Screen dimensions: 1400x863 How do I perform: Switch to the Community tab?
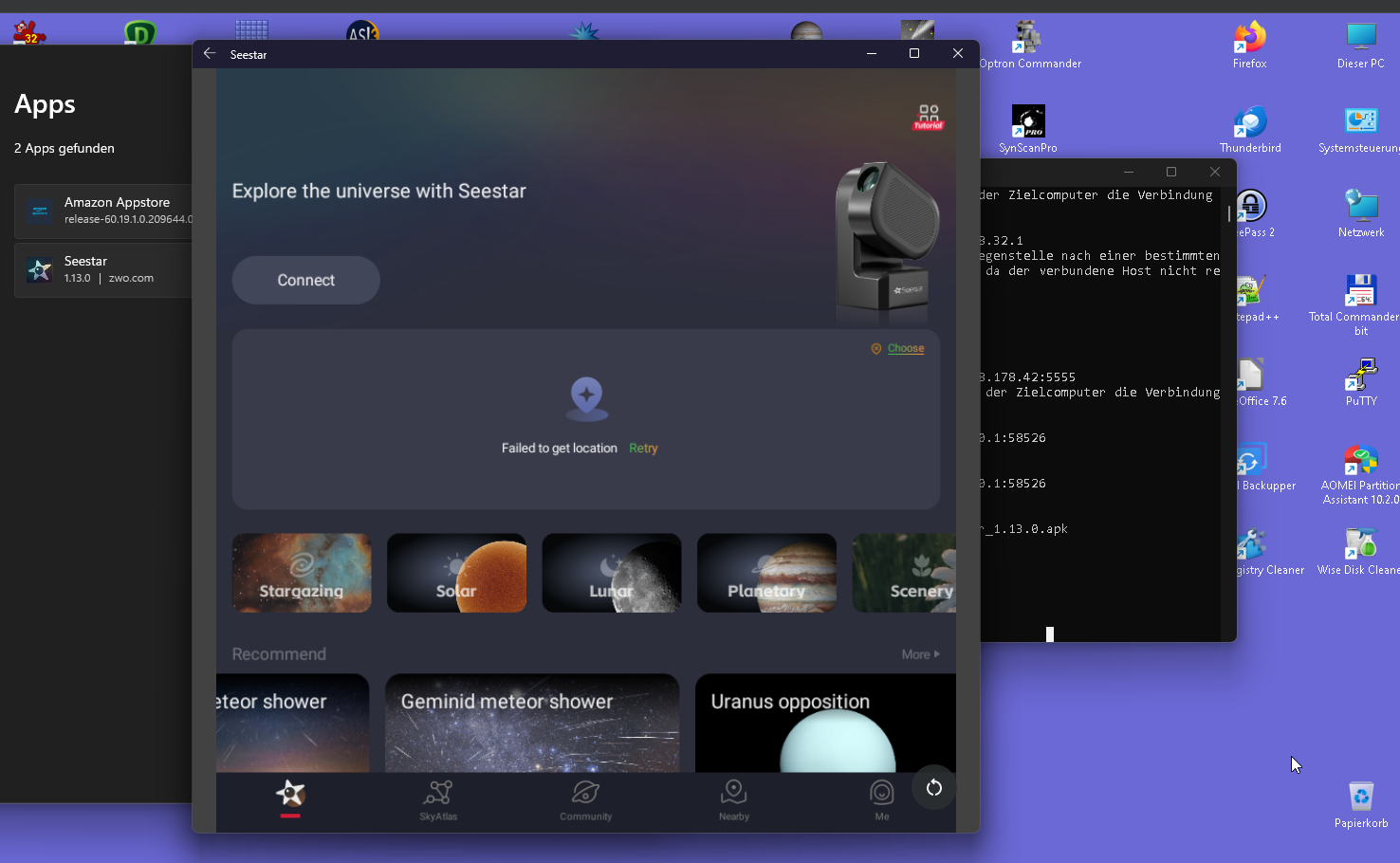tap(586, 801)
